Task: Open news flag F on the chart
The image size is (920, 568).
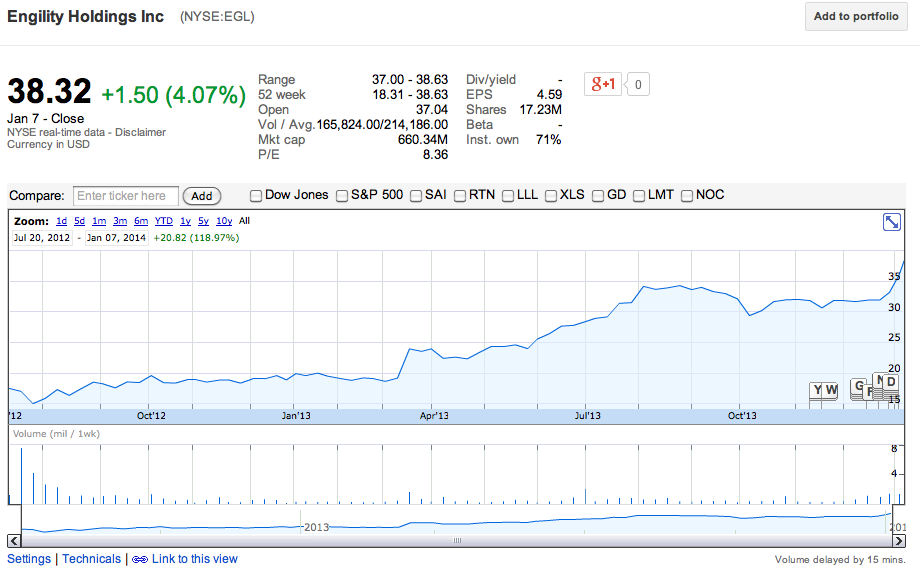Action: [870, 391]
